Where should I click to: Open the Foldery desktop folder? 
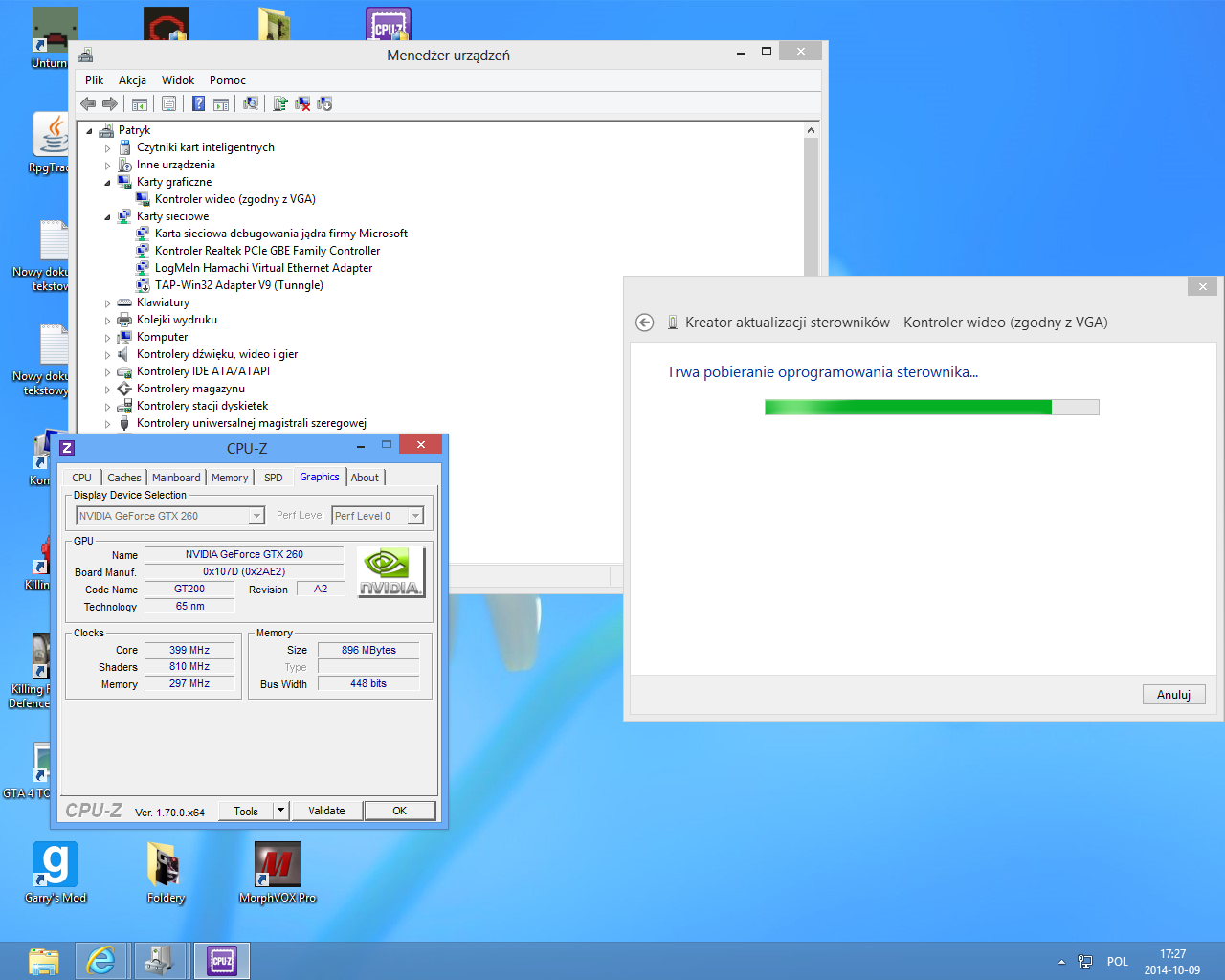[166, 873]
